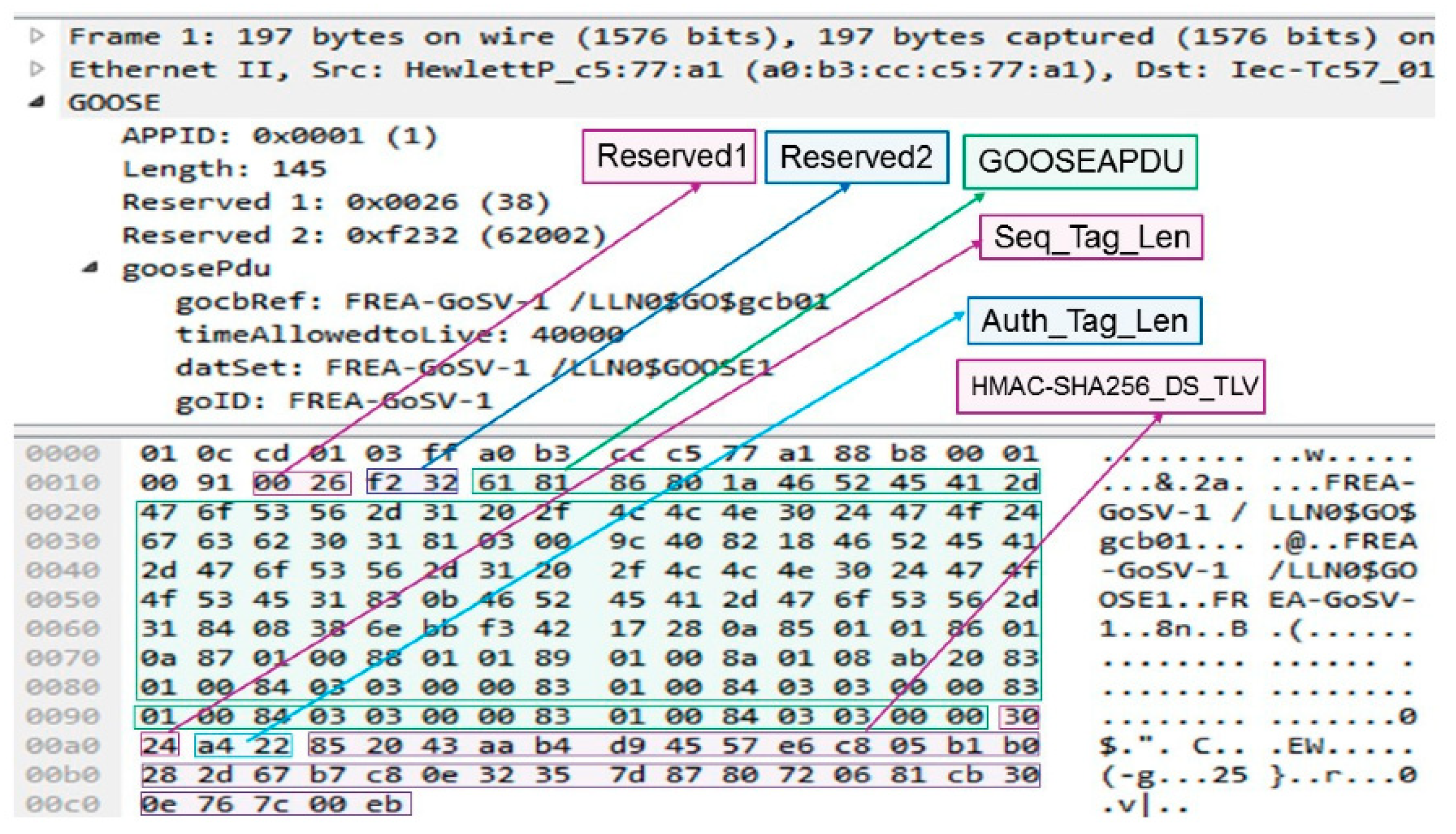Image resolution: width=1456 pixels, height=834 pixels.
Task: Select the datSet field row
Action: pyautogui.click(x=473, y=368)
